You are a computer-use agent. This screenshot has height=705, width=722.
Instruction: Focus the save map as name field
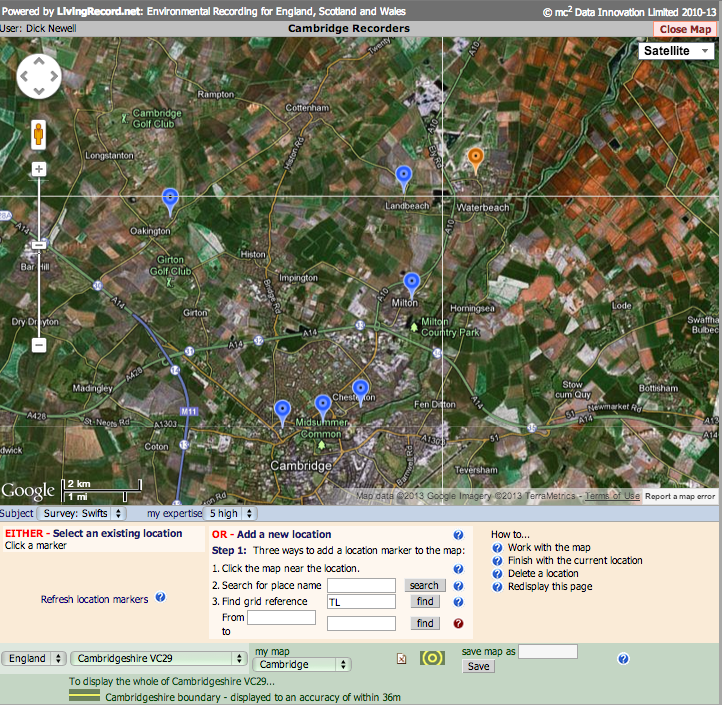pyautogui.click(x=547, y=652)
